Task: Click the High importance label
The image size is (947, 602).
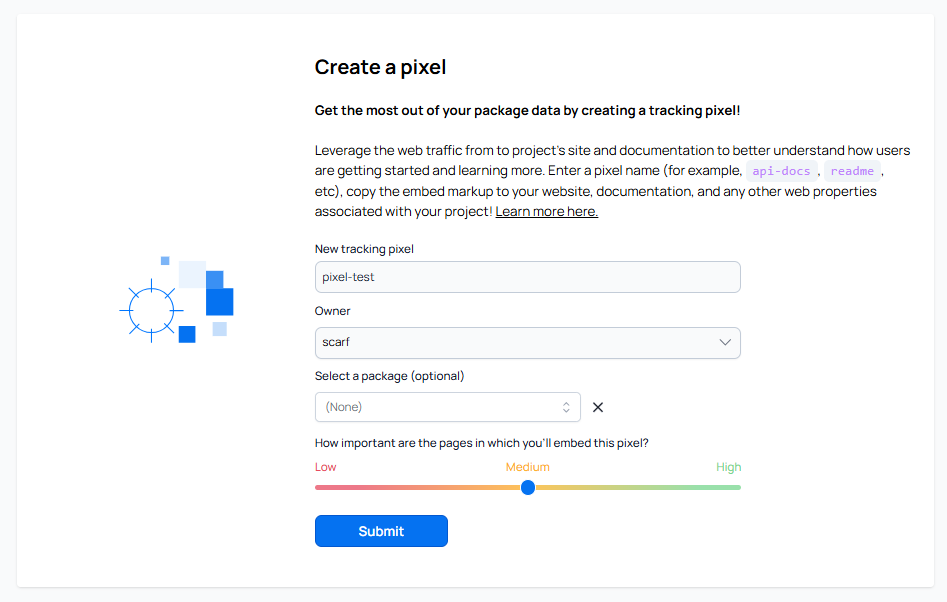Action: 728,467
